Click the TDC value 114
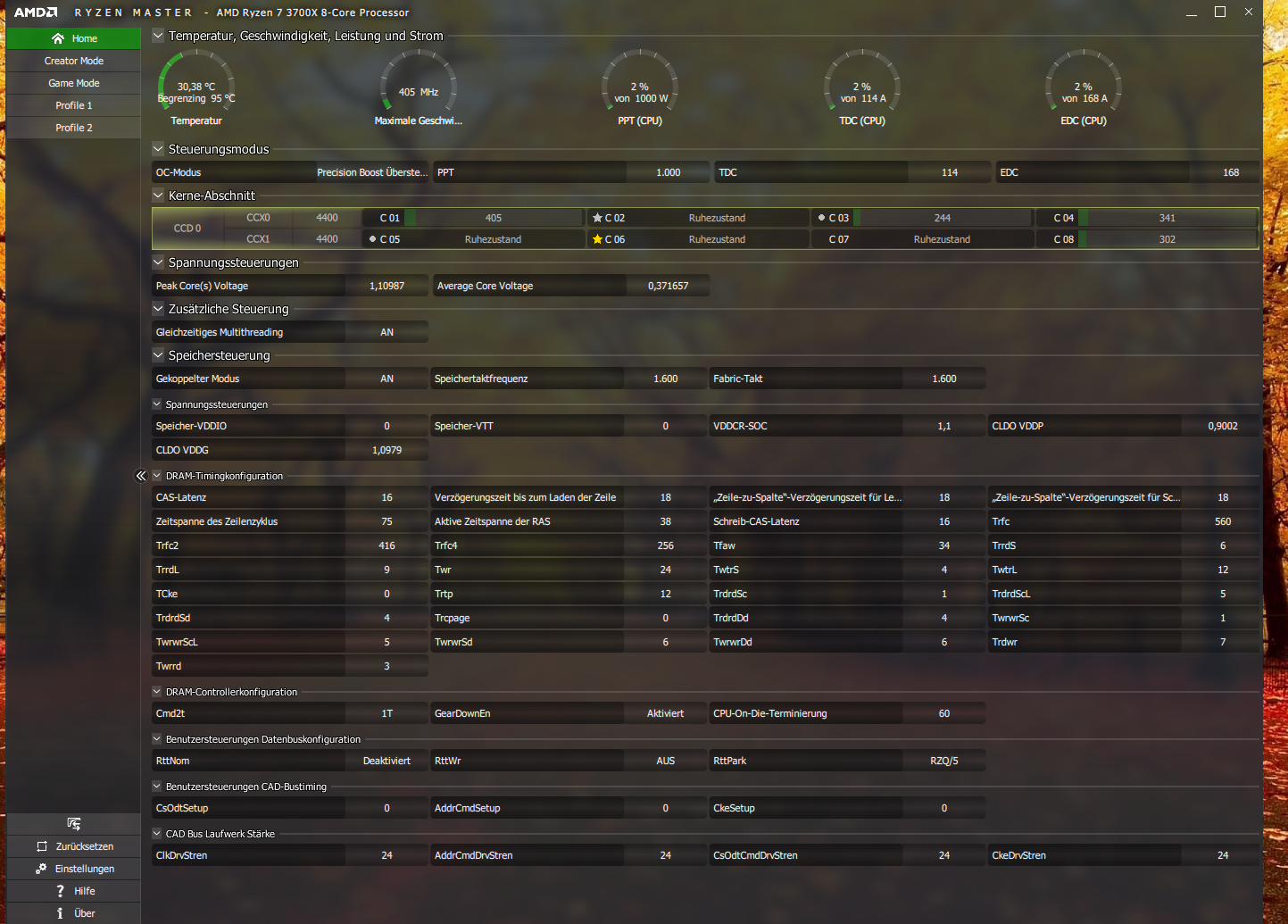Screen dimensions: 1288x924 tap(950, 172)
